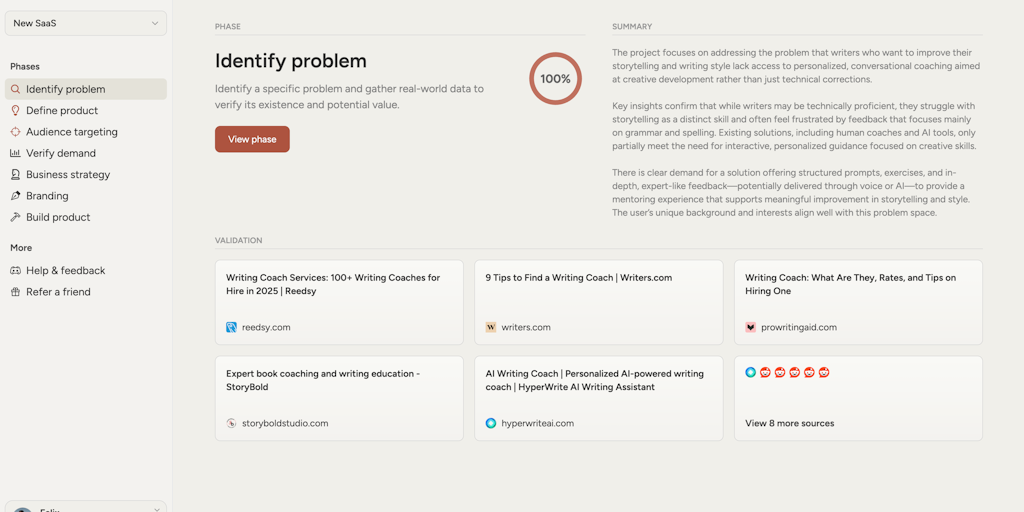Click the 100% progress ring
This screenshot has height=512, width=1024.
[x=555, y=79]
